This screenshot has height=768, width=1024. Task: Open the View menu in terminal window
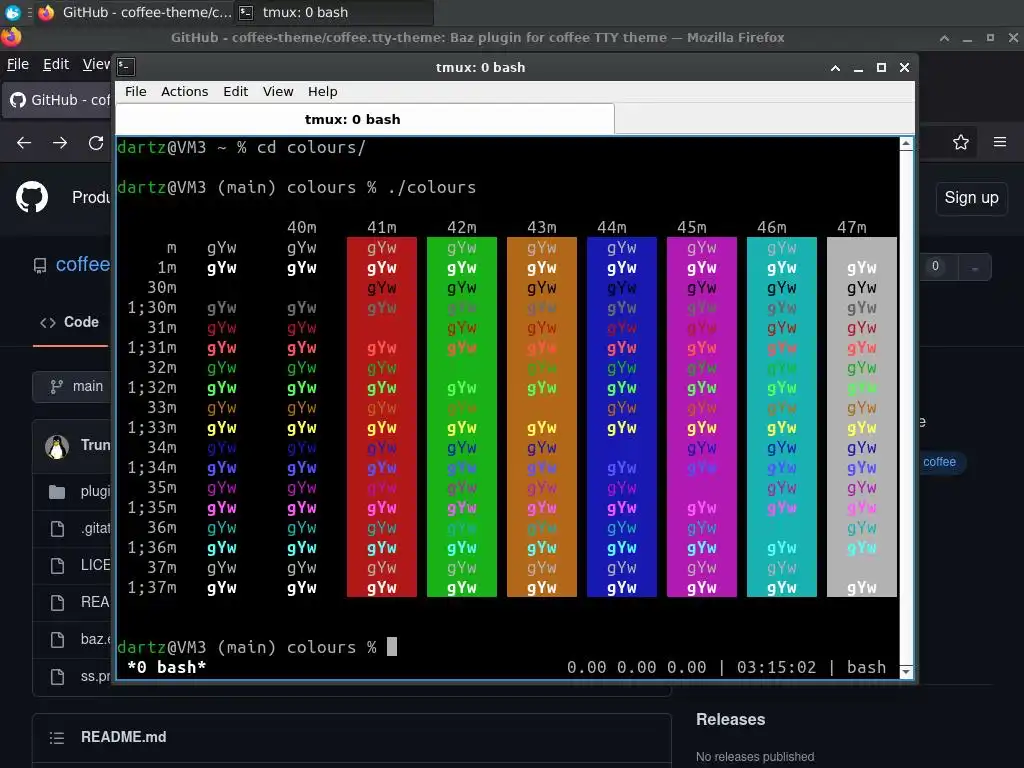click(278, 91)
